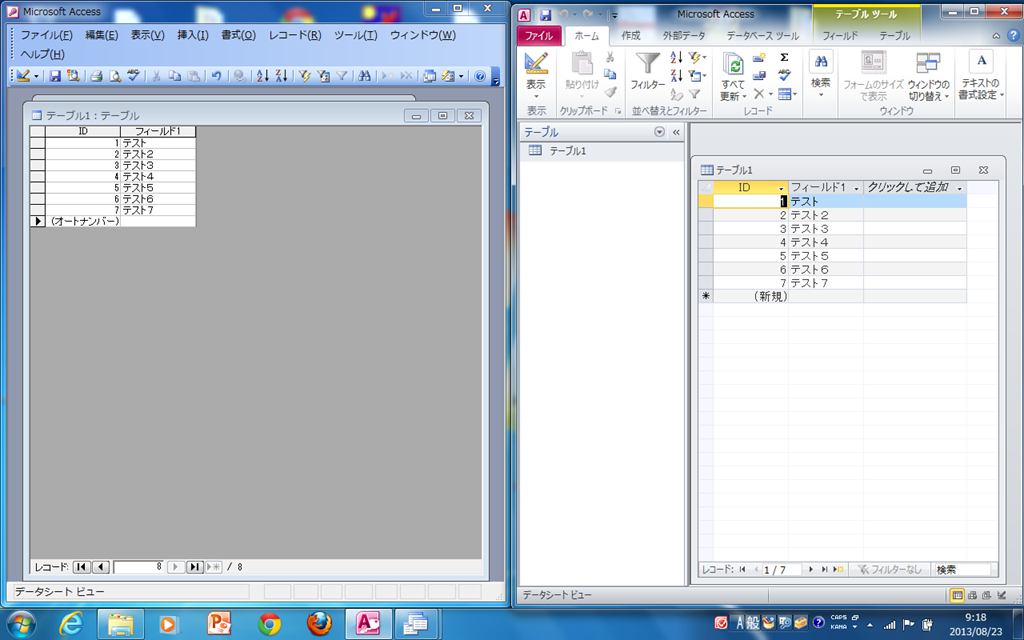
Task: Go to last record in old テーブル1 navigator
Action: (194, 567)
